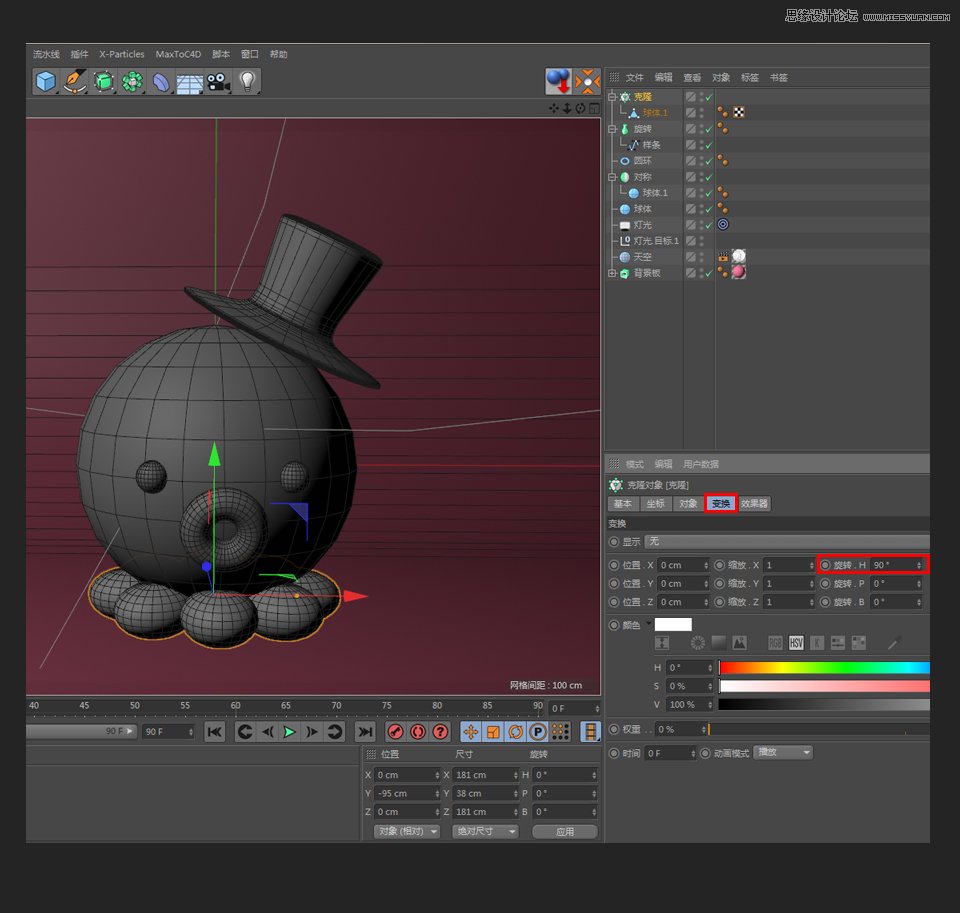Open the X-Particles menu
Screen dimensions: 960x913
pyautogui.click(x=121, y=54)
